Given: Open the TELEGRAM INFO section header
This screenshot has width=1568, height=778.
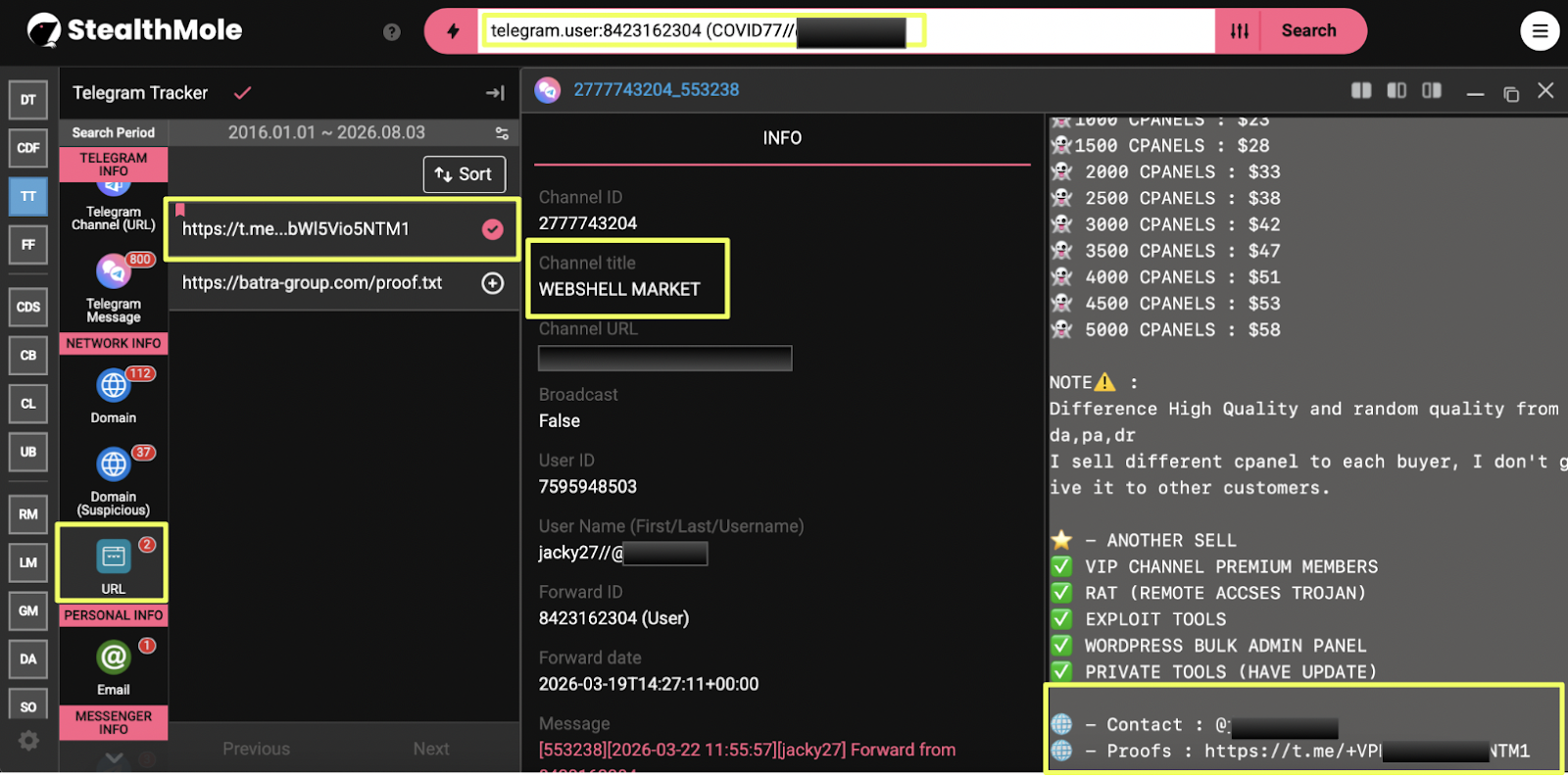Looking at the screenshot, I should point(114,165).
